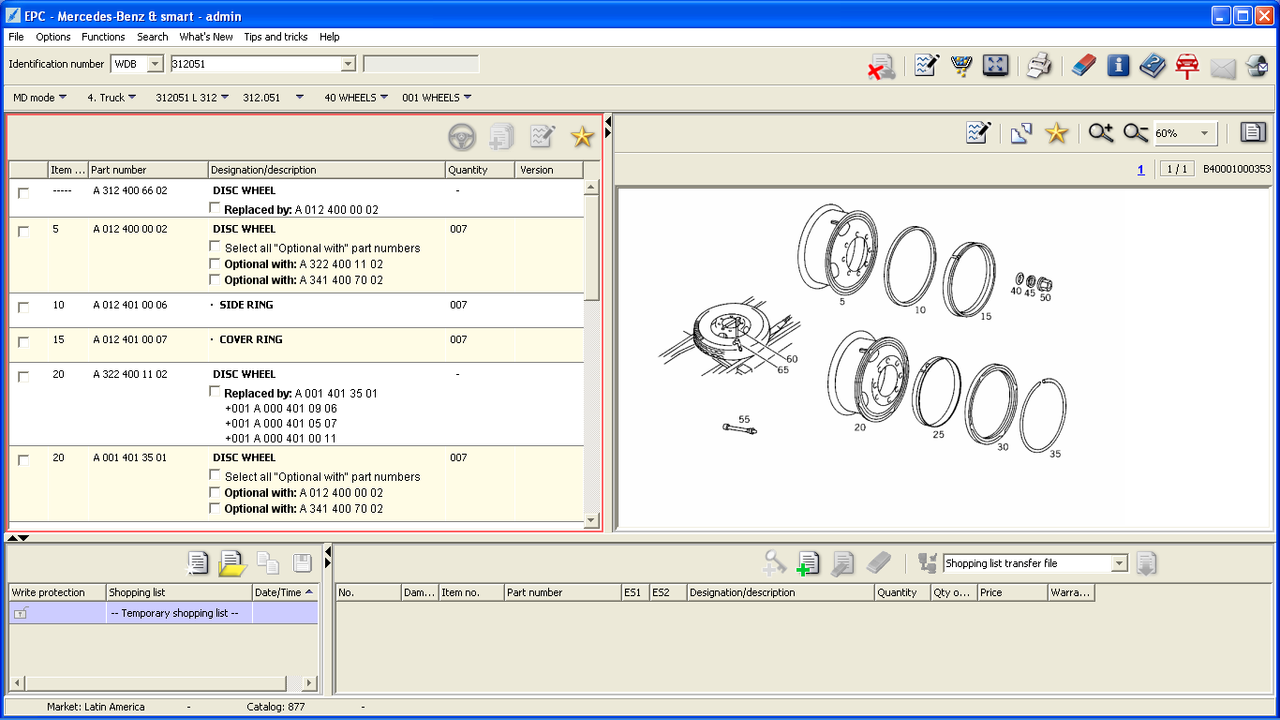Open the 4. Truck dropdown

pos(112,98)
